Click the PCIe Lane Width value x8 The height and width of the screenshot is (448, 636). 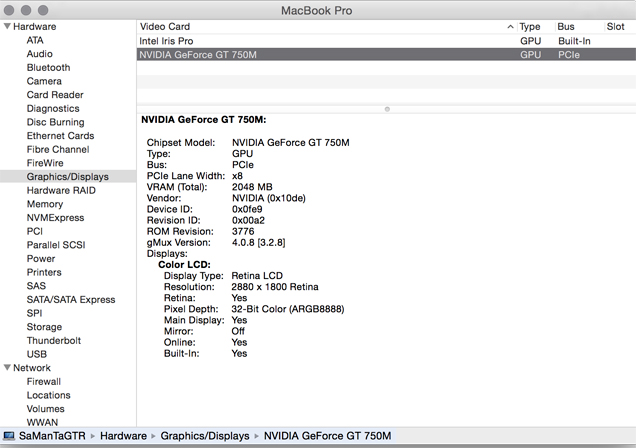tap(237, 176)
